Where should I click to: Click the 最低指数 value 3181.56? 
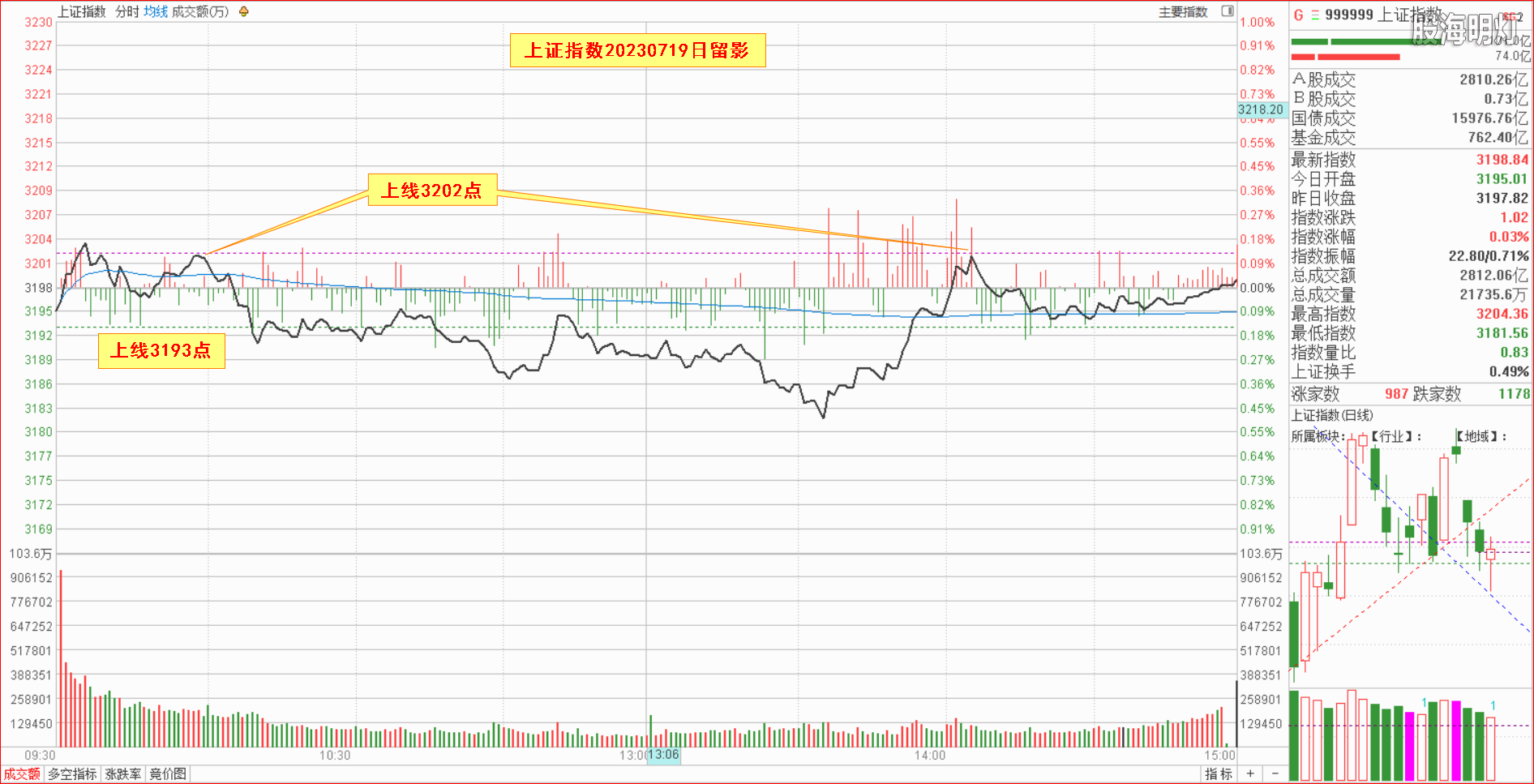(1502, 333)
